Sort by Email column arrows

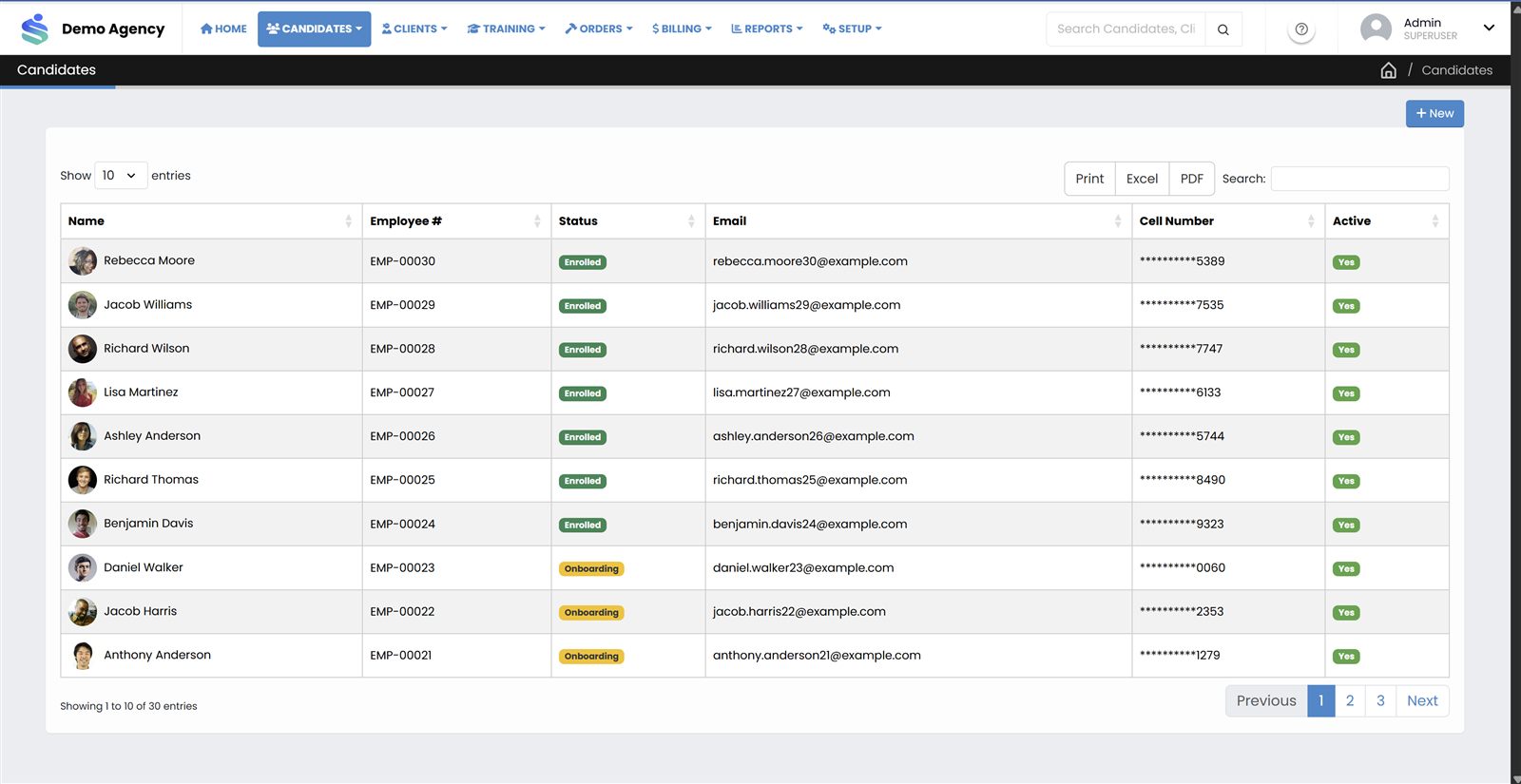point(1118,221)
